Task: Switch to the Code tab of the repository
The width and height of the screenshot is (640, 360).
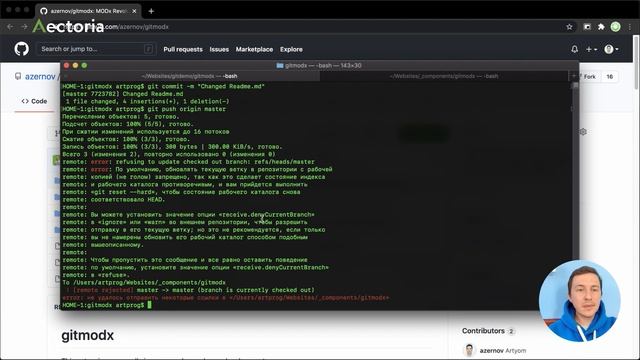Action: tap(34, 101)
